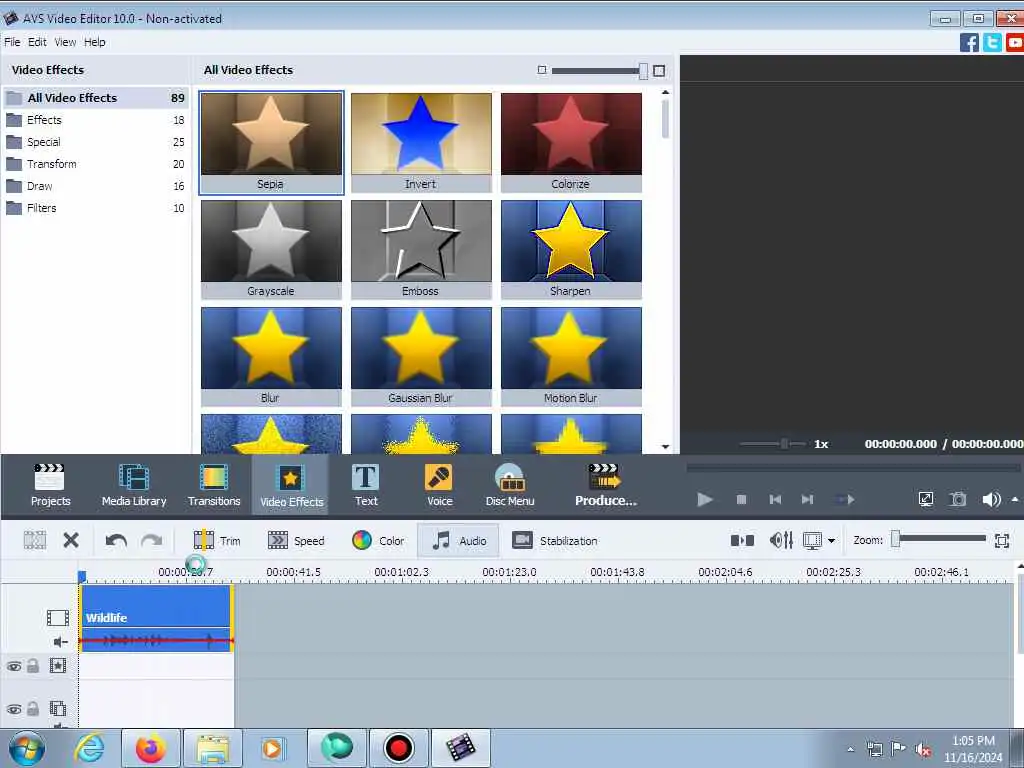Viewport: 1024px width, 768px height.
Task: Open the Stabilization tool
Action: click(x=555, y=541)
